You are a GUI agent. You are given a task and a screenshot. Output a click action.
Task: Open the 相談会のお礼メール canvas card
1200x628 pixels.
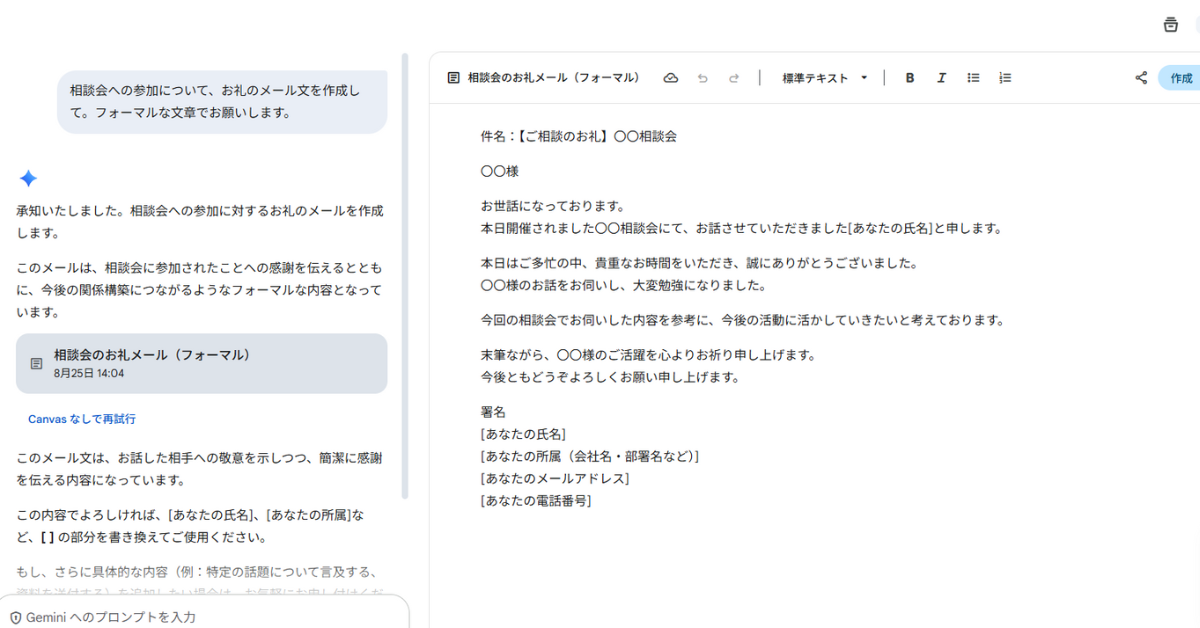coord(200,363)
